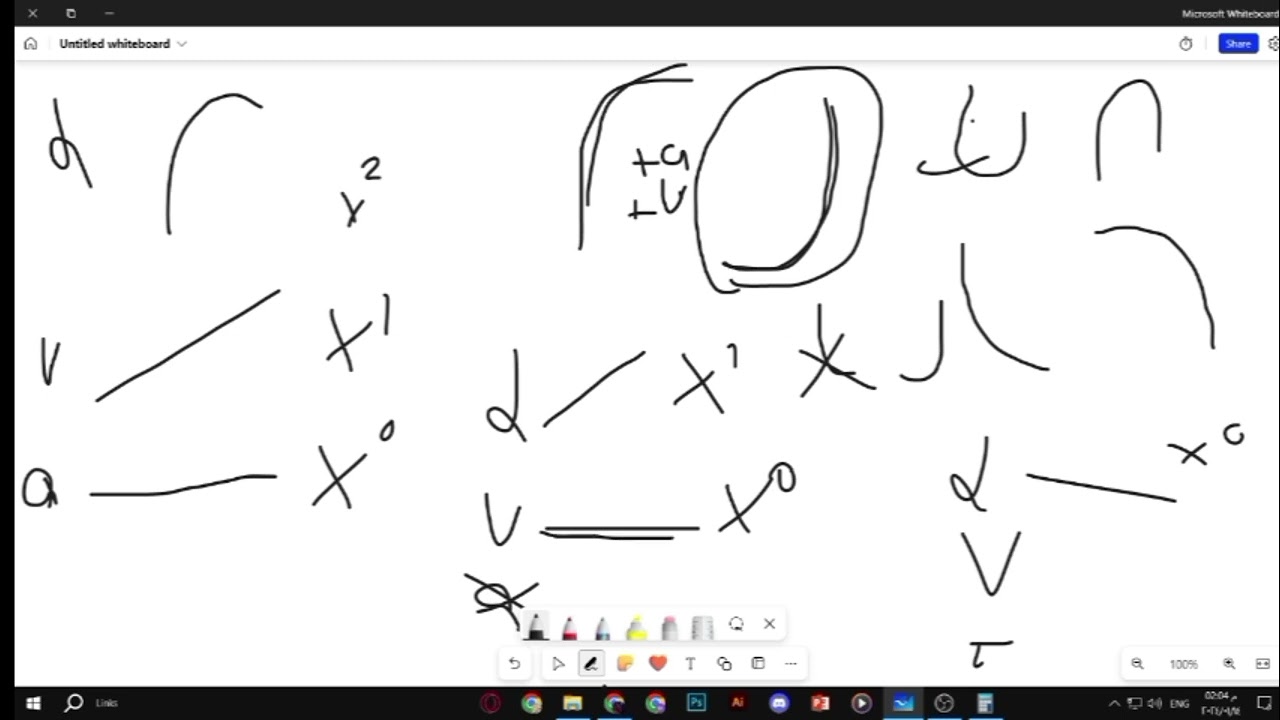Add a sticky note

[625, 663]
